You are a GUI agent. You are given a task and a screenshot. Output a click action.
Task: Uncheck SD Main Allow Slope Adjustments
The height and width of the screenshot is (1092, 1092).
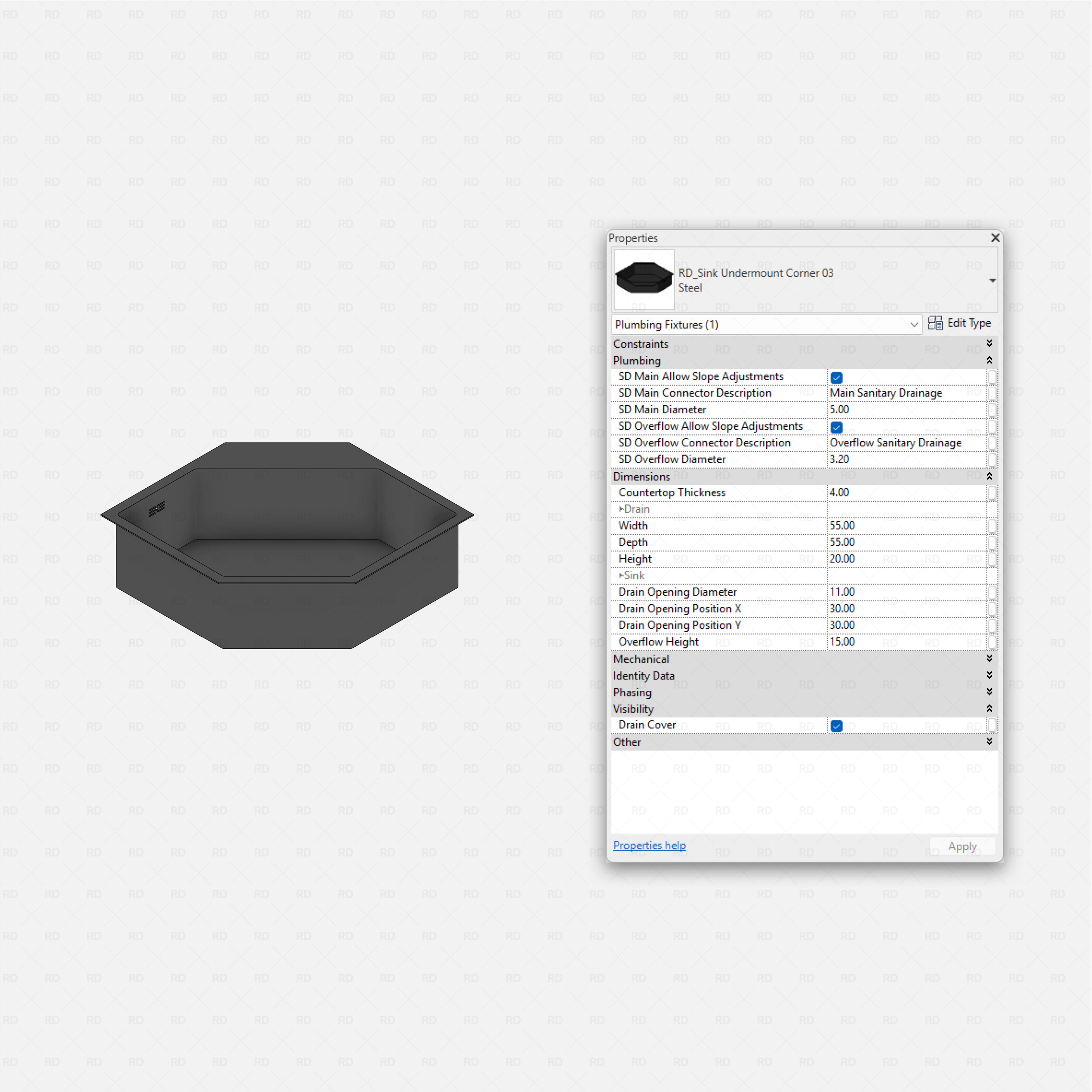(x=836, y=377)
